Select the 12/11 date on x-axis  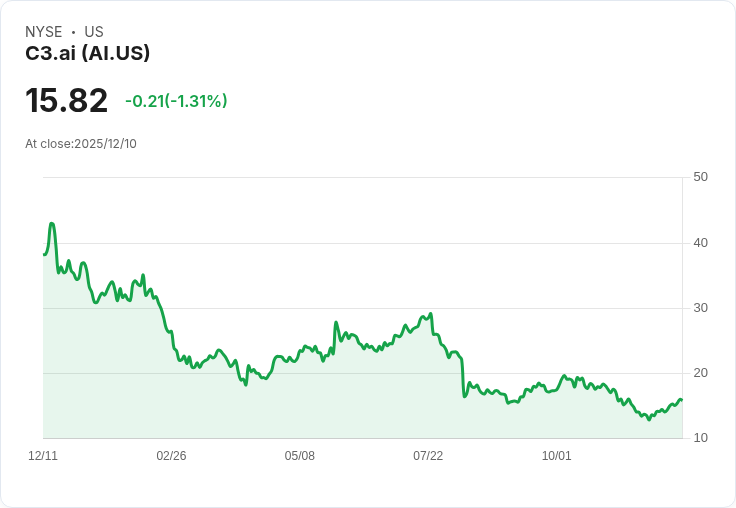[x=43, y=456]
